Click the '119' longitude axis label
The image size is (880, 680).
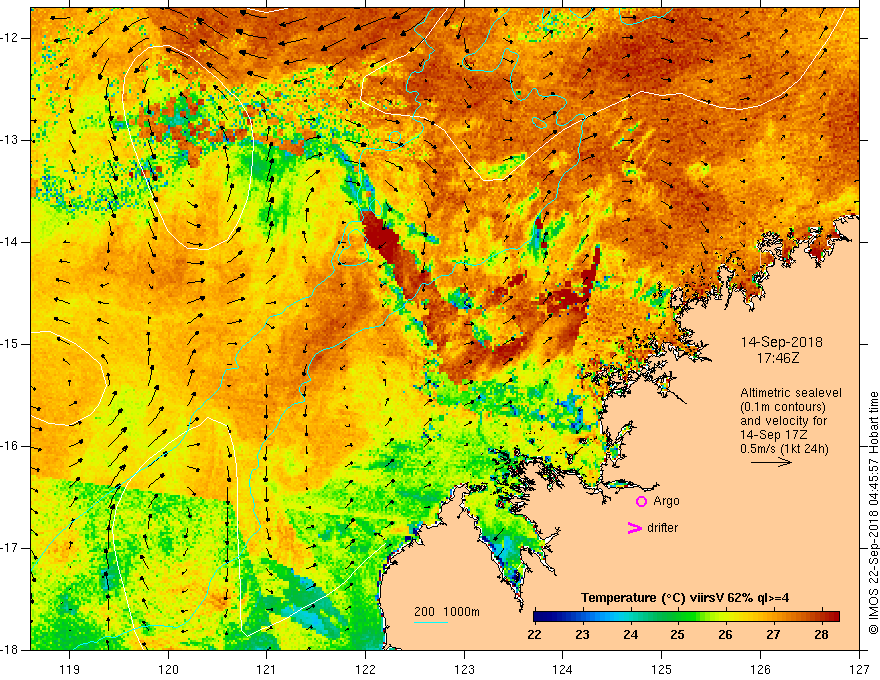(69, 669)
